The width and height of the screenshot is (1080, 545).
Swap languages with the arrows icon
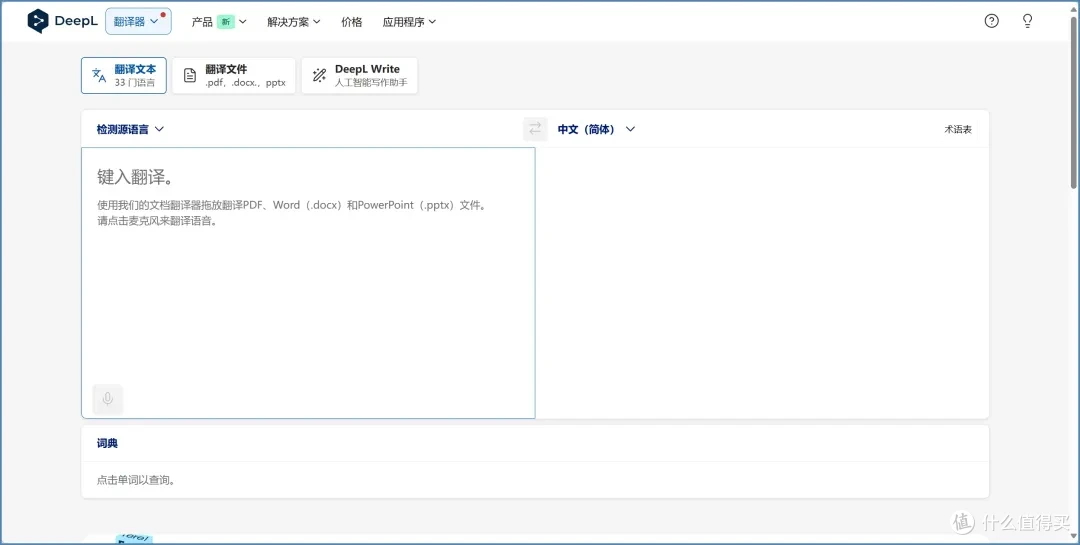coord(535,129)
